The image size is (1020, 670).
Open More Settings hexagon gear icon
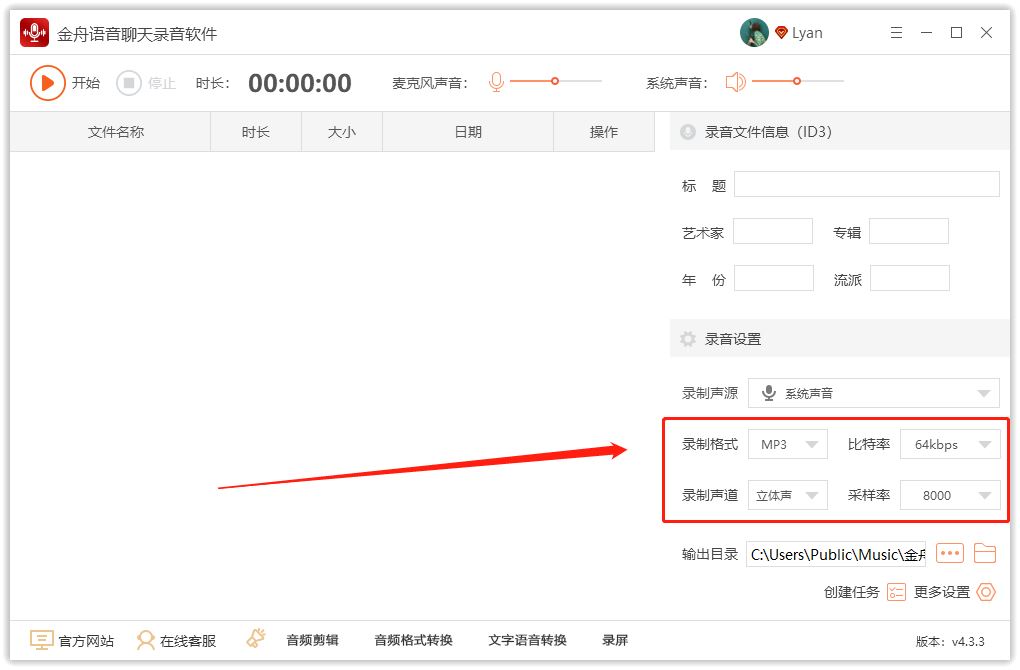click(x=986, y=592)
